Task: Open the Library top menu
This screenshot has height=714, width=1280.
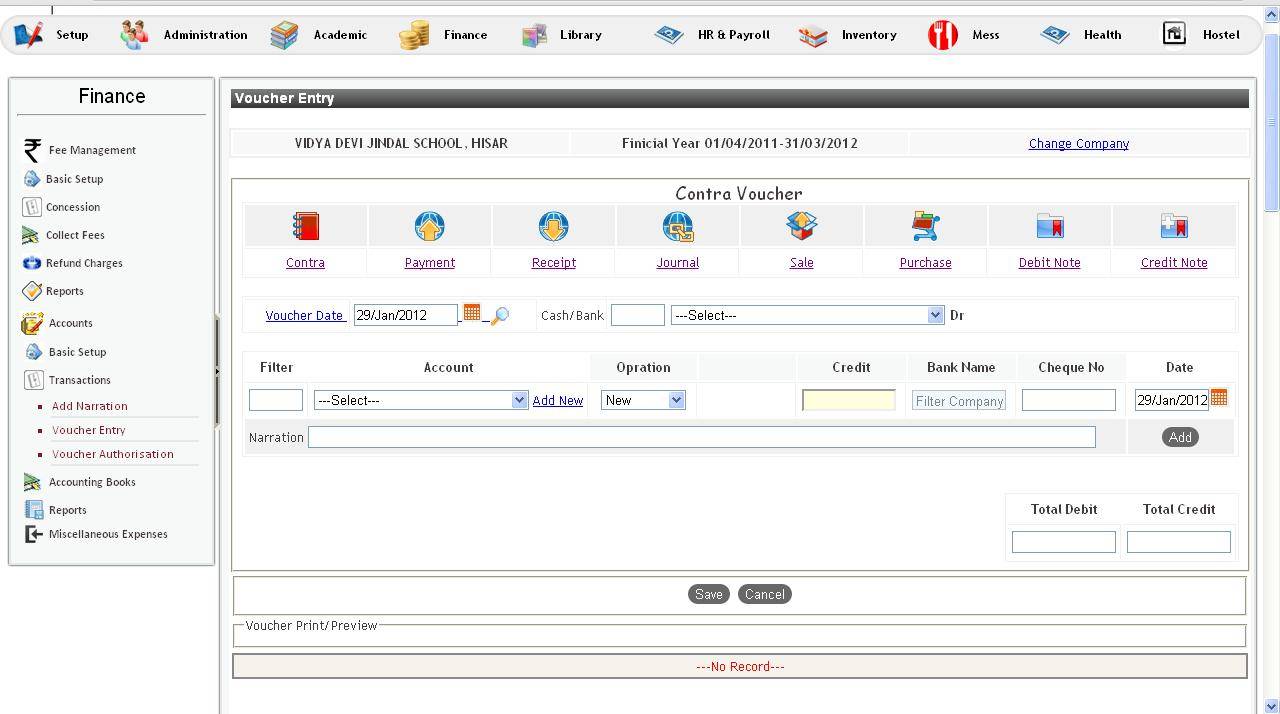Action: [x=581, y=34]
